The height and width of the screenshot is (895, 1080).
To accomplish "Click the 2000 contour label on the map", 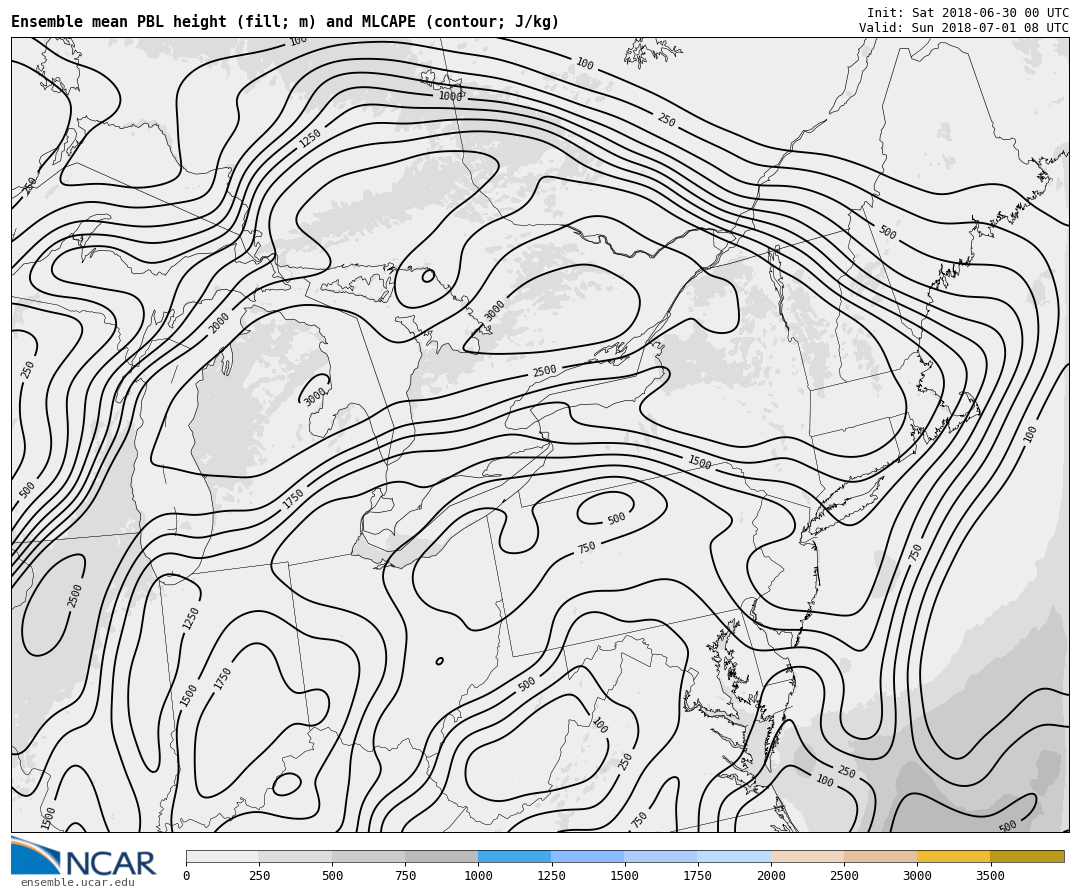I will click(219, 323).
